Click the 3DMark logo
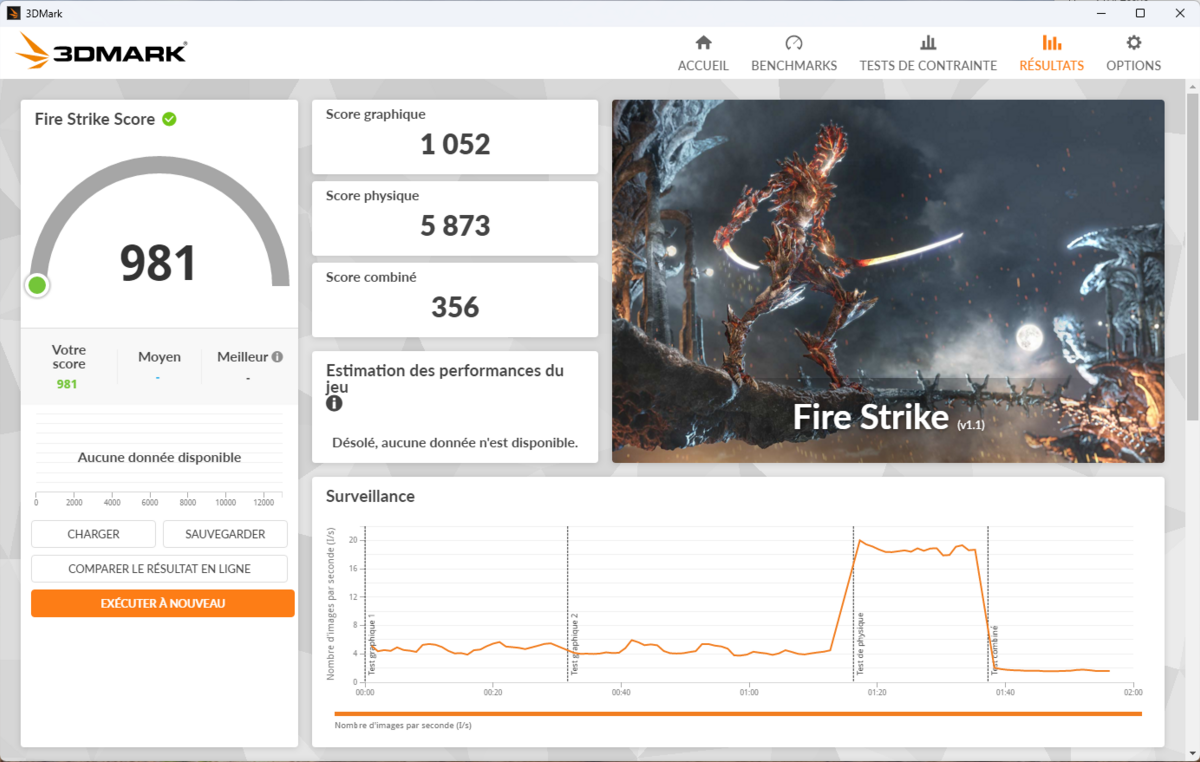Image resolution: width=1200 pixels, height=762 pixels. tap(102, 52)
